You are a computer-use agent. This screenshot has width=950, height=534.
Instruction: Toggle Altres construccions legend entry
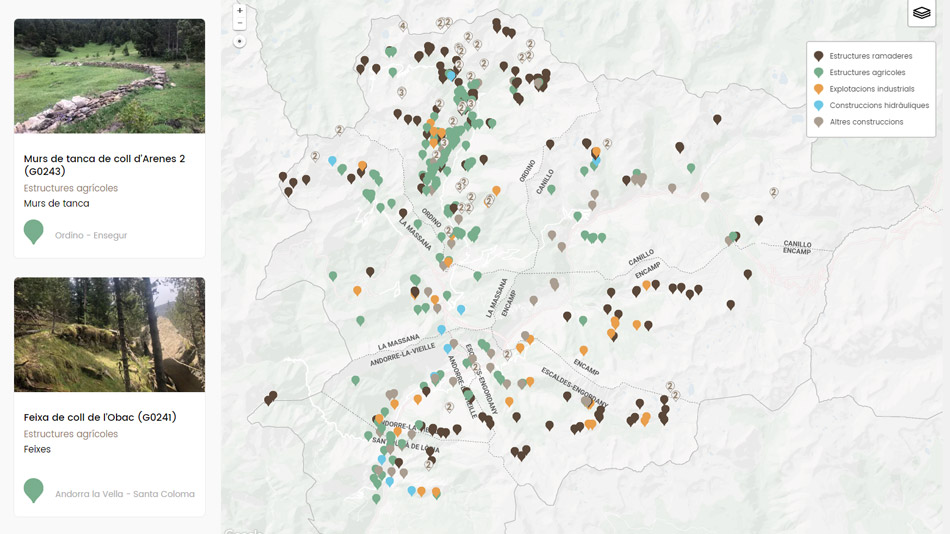(865, 122)
